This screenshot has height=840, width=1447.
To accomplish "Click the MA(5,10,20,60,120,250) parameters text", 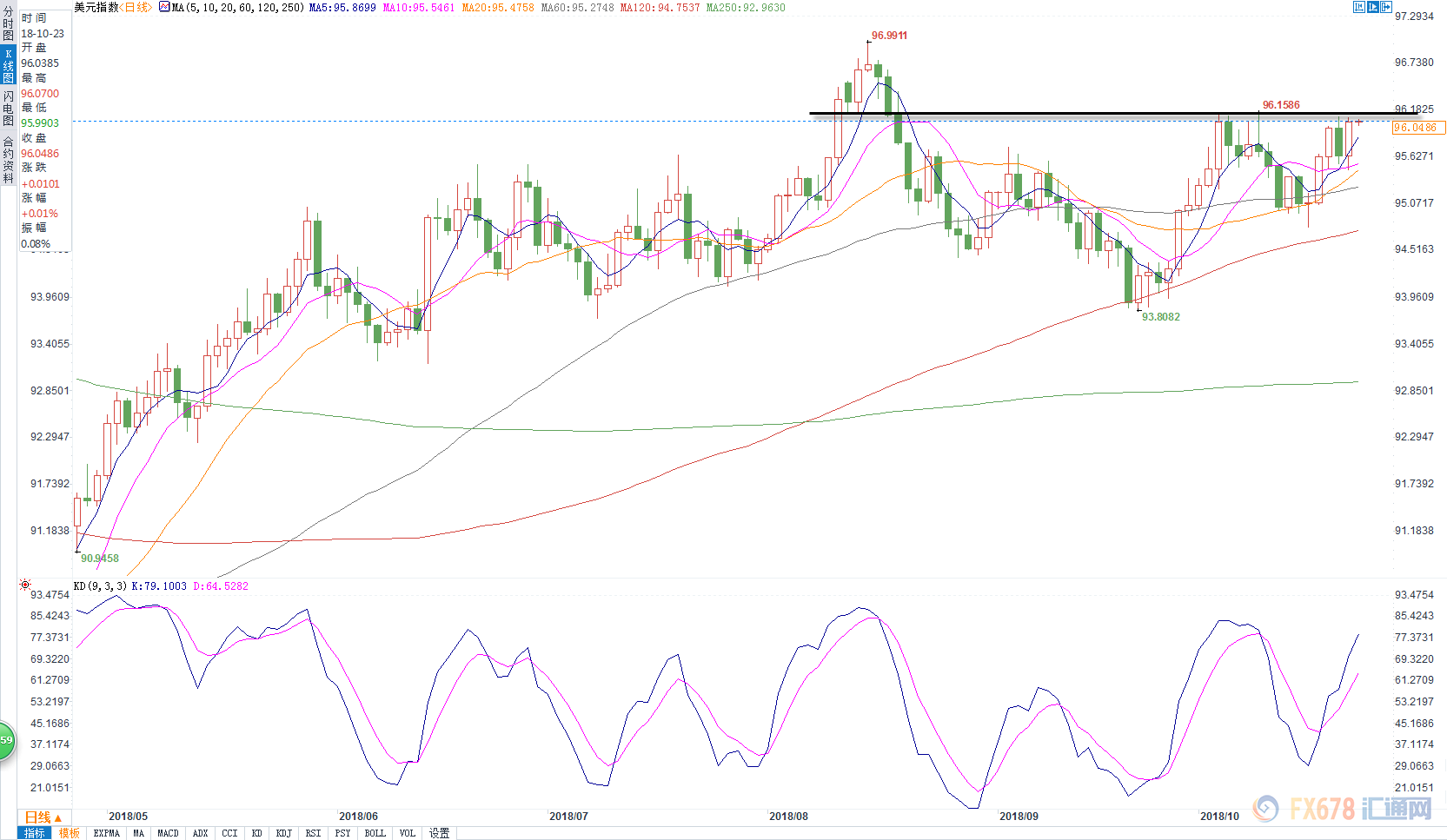I will (x=238, y=7).
